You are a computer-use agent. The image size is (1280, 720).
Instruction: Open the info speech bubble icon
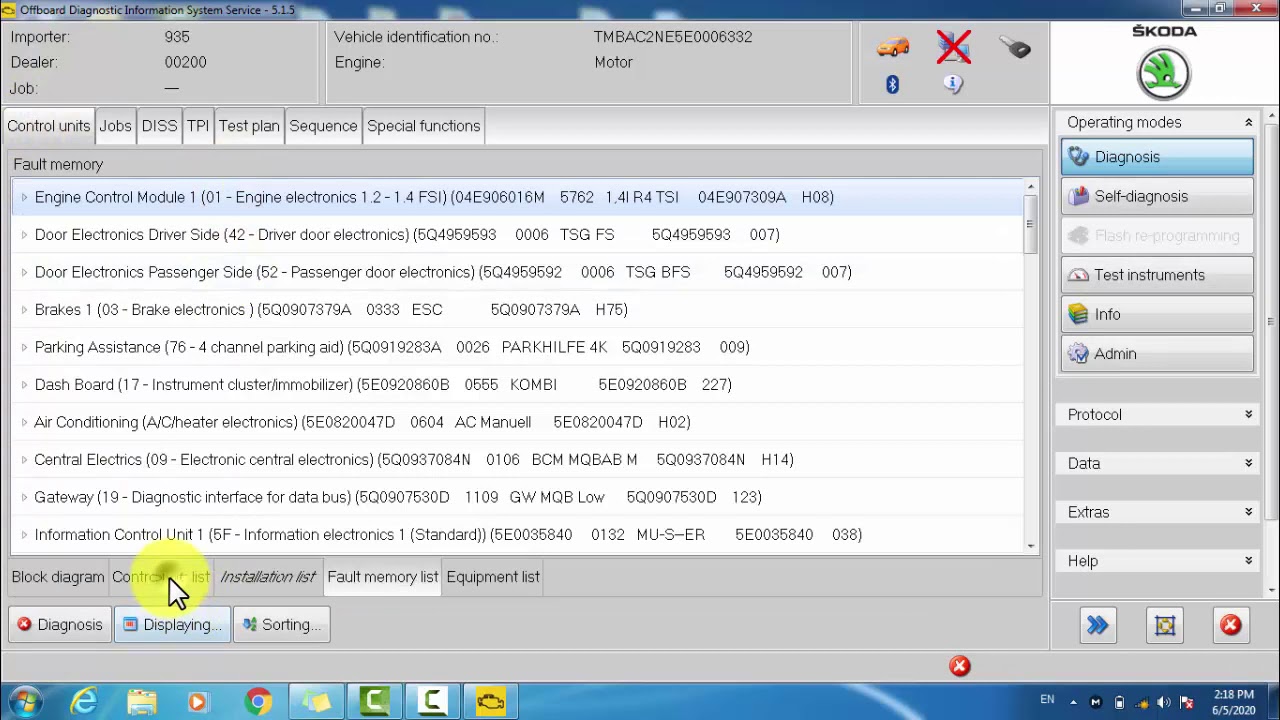click(x=953, y=85)
